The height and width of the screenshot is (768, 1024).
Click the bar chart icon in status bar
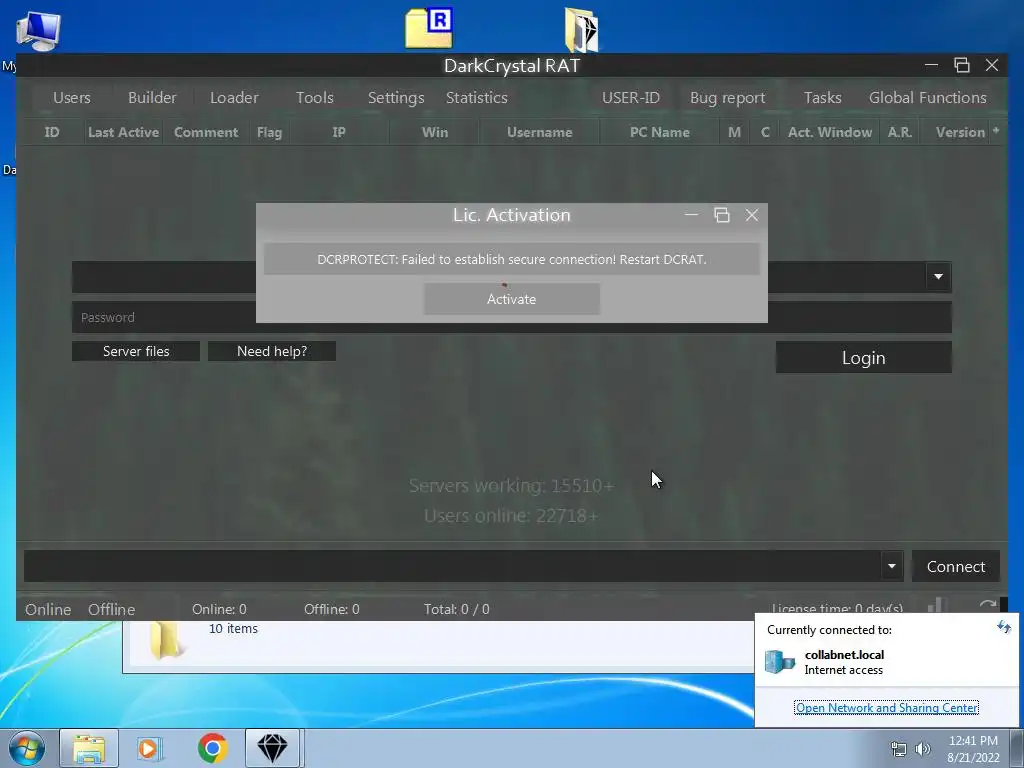click(x=937, y=605)
